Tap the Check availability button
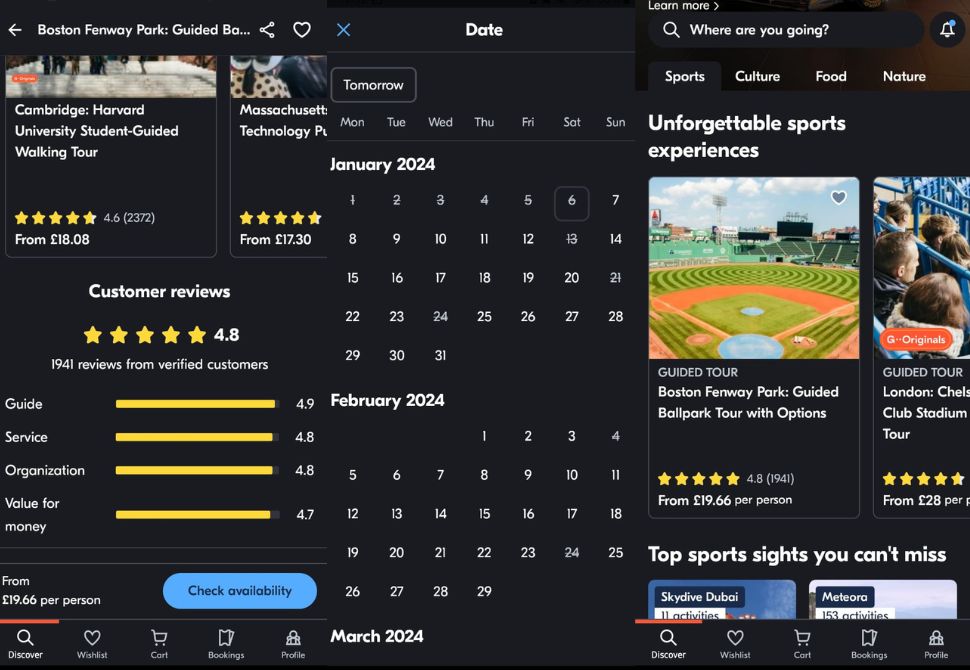Viewport: 970px width, 670px height. 239,591
